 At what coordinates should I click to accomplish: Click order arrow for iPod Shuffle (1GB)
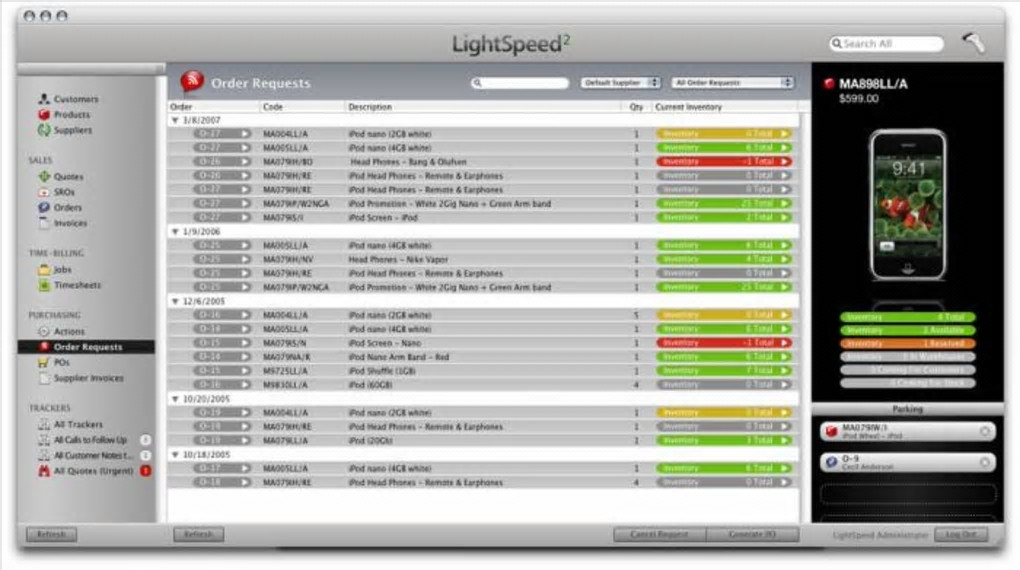tap(245, 371)
